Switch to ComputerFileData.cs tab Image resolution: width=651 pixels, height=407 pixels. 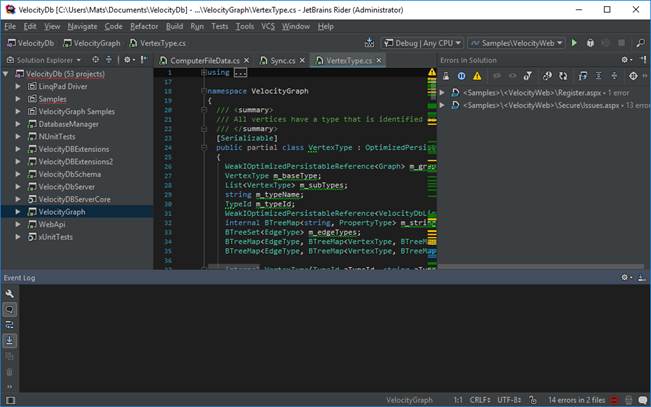coord(205,61)
